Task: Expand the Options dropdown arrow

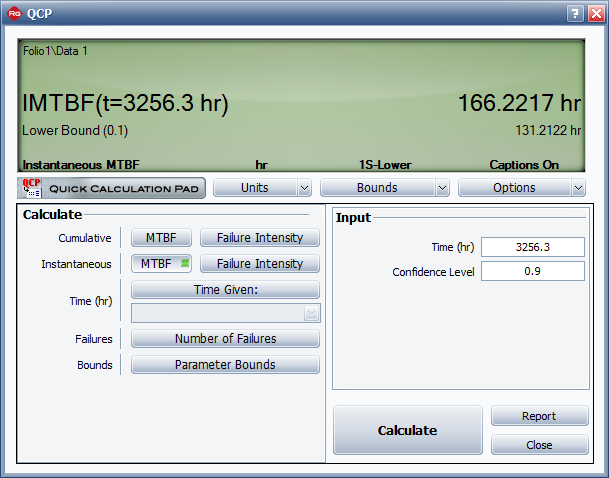Action: (578, 188)
